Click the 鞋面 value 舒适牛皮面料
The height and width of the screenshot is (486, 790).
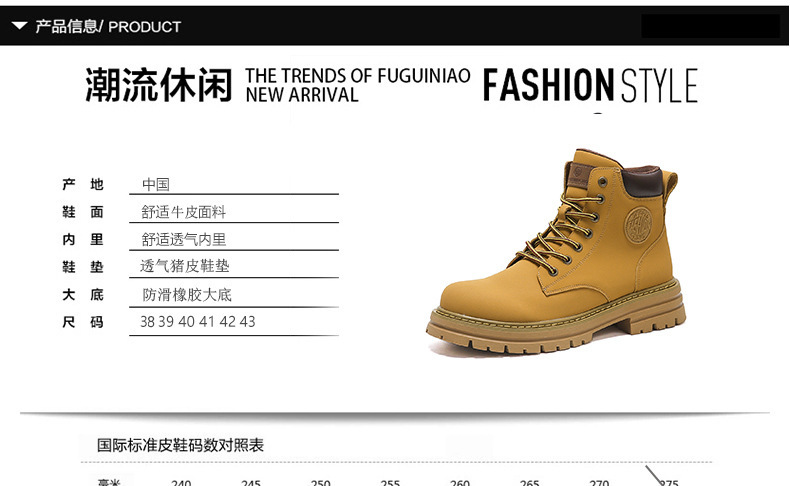click(x=183, y=212)
